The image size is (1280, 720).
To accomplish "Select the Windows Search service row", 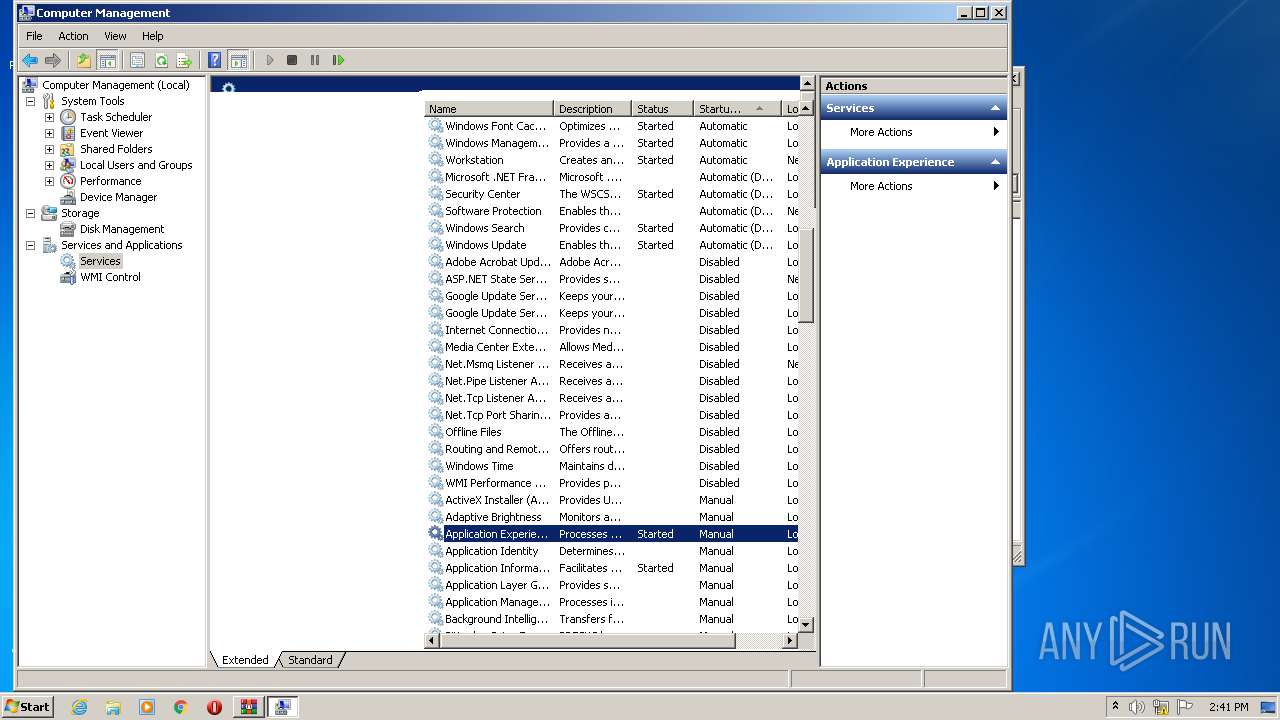I will coord(612,228).
